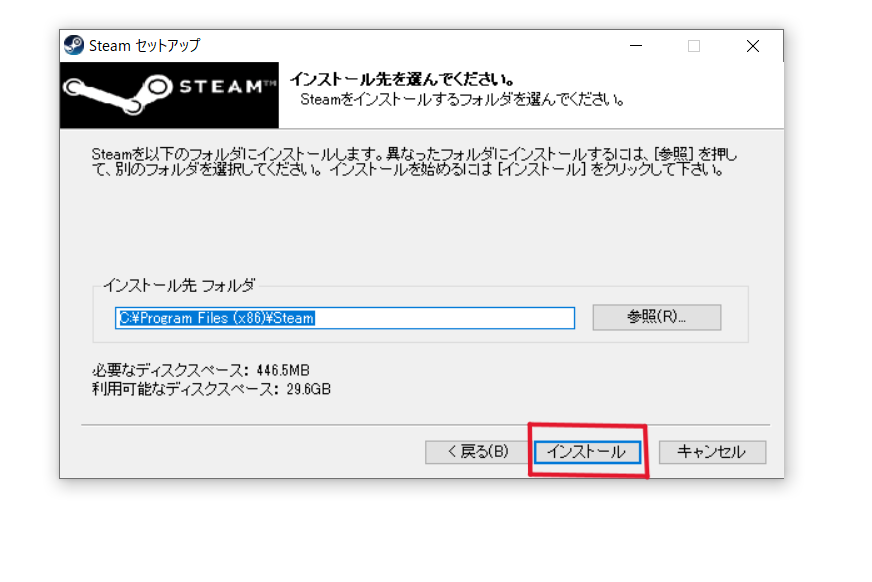Click the heading インストール先を選んでください。
This screenshot has width=872, height=582.
coord(402,79)
